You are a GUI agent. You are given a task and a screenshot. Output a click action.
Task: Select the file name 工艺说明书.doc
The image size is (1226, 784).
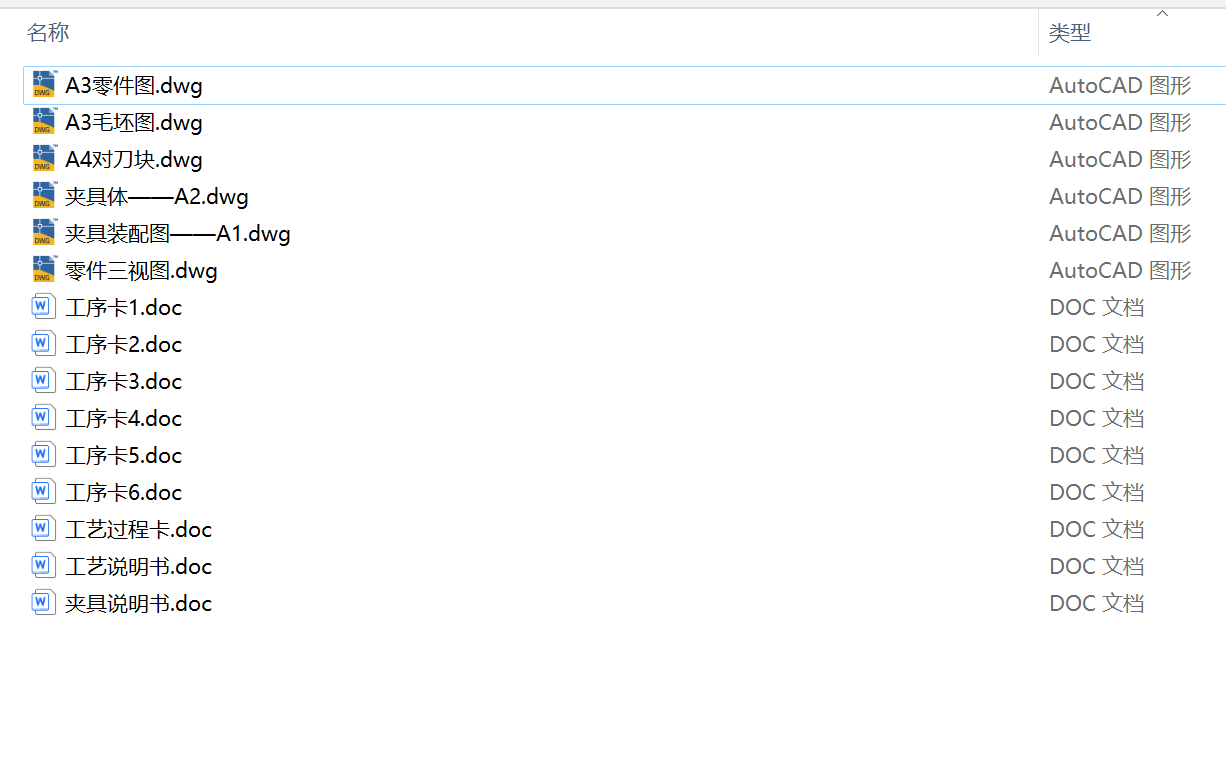139,567
